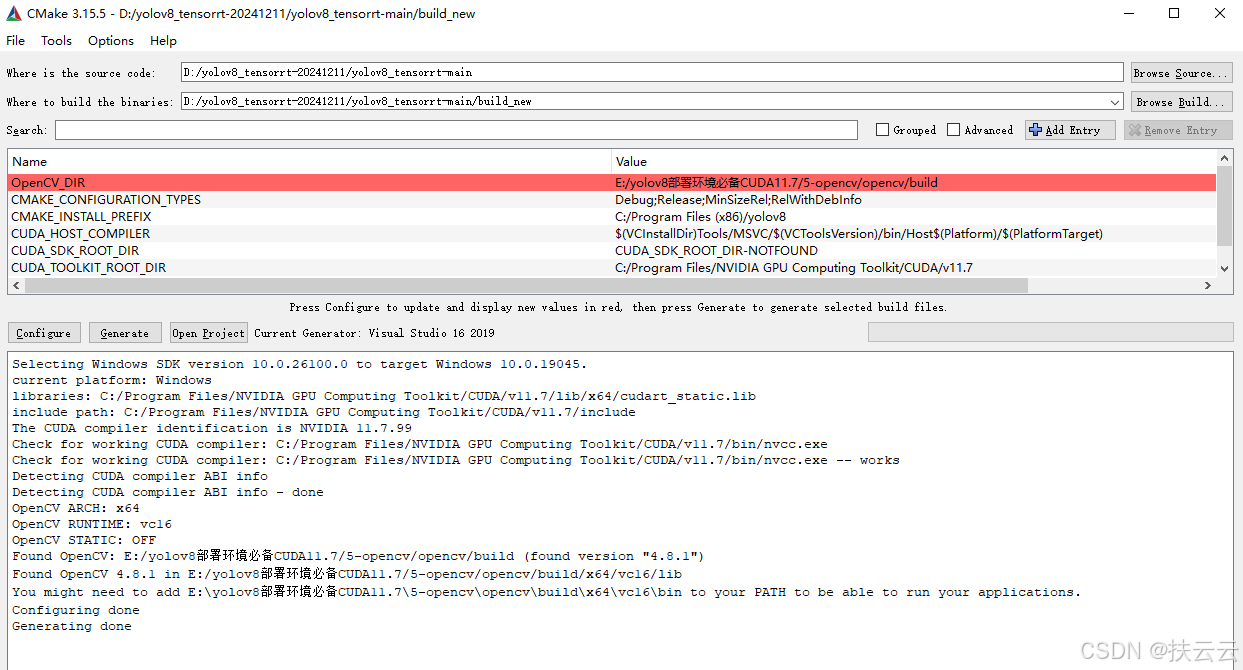Open the File menu
This screenshot has height=670, width=1243.
(x=15, y=41)
